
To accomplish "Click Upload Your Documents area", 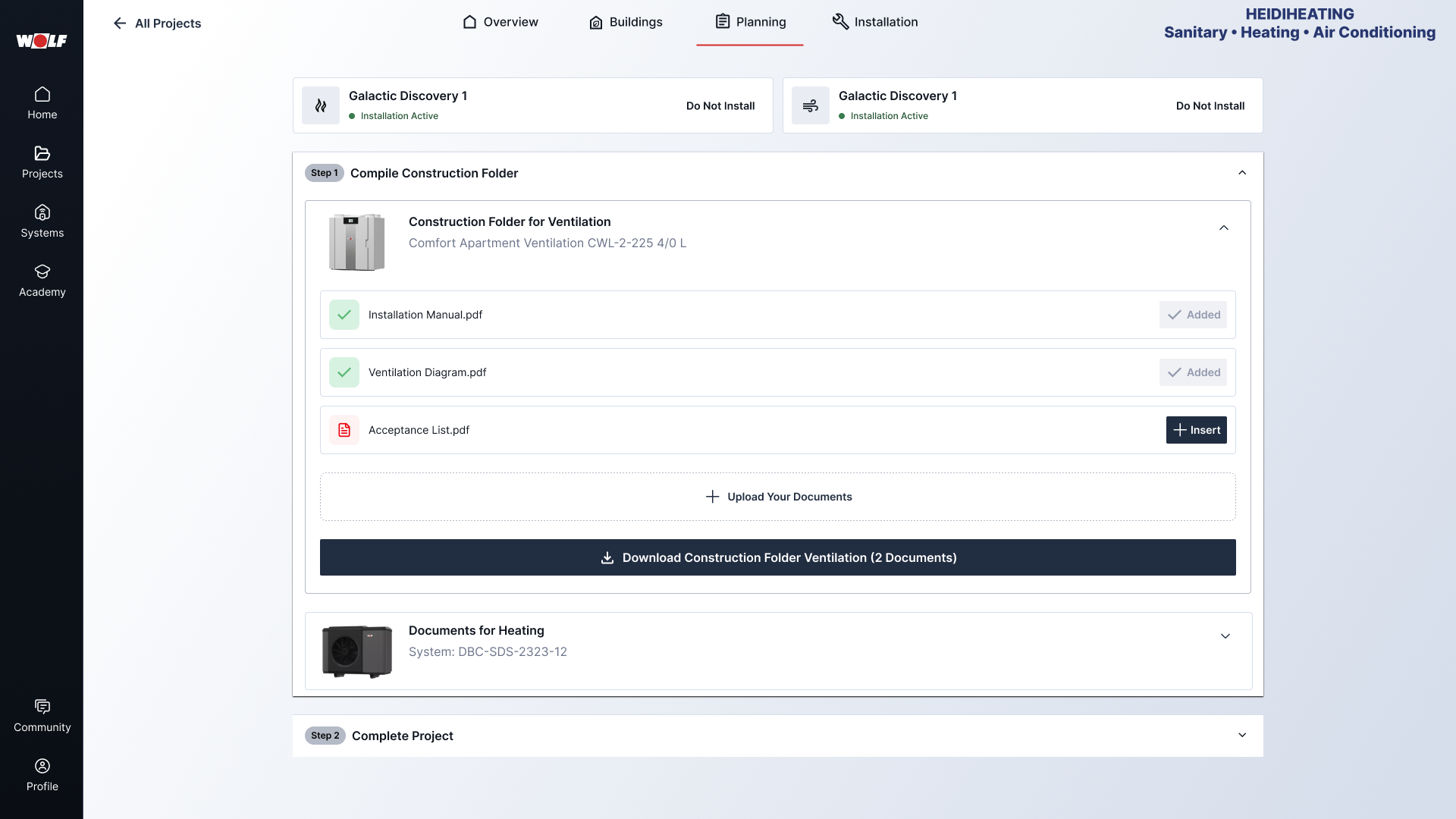I will point(778,497).
